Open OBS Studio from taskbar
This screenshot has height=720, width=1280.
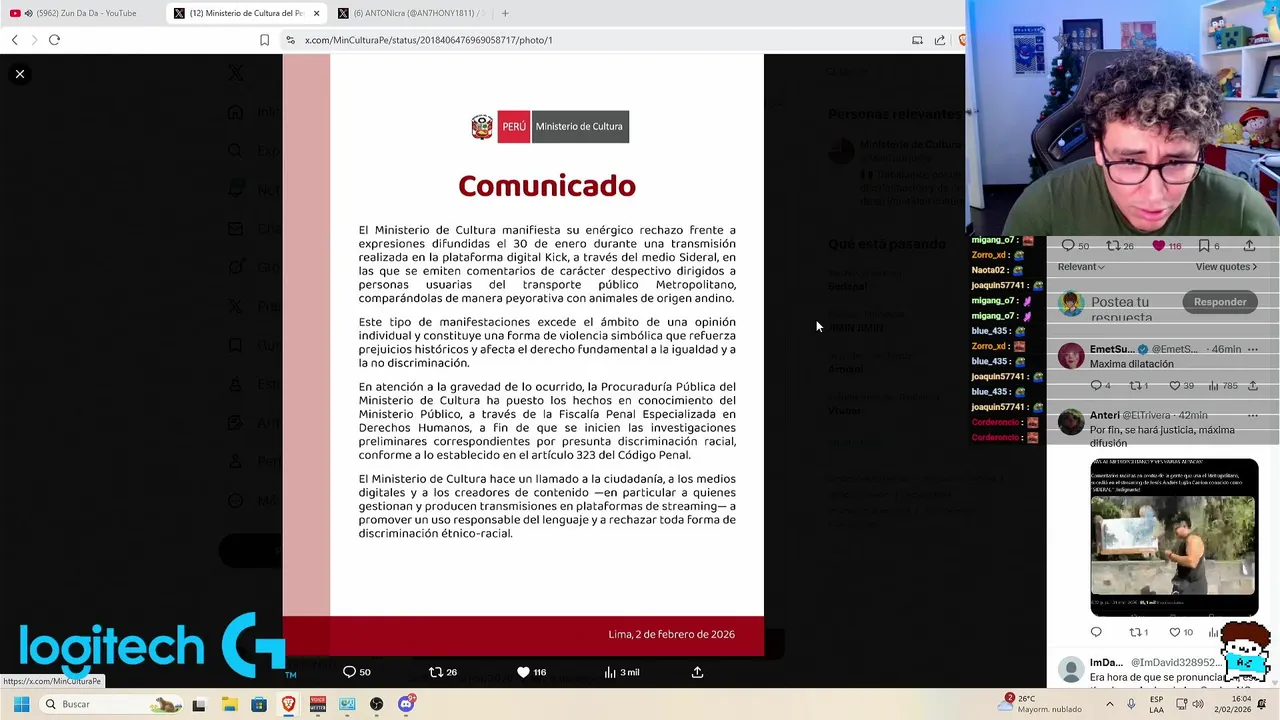(x=376, y=704)
